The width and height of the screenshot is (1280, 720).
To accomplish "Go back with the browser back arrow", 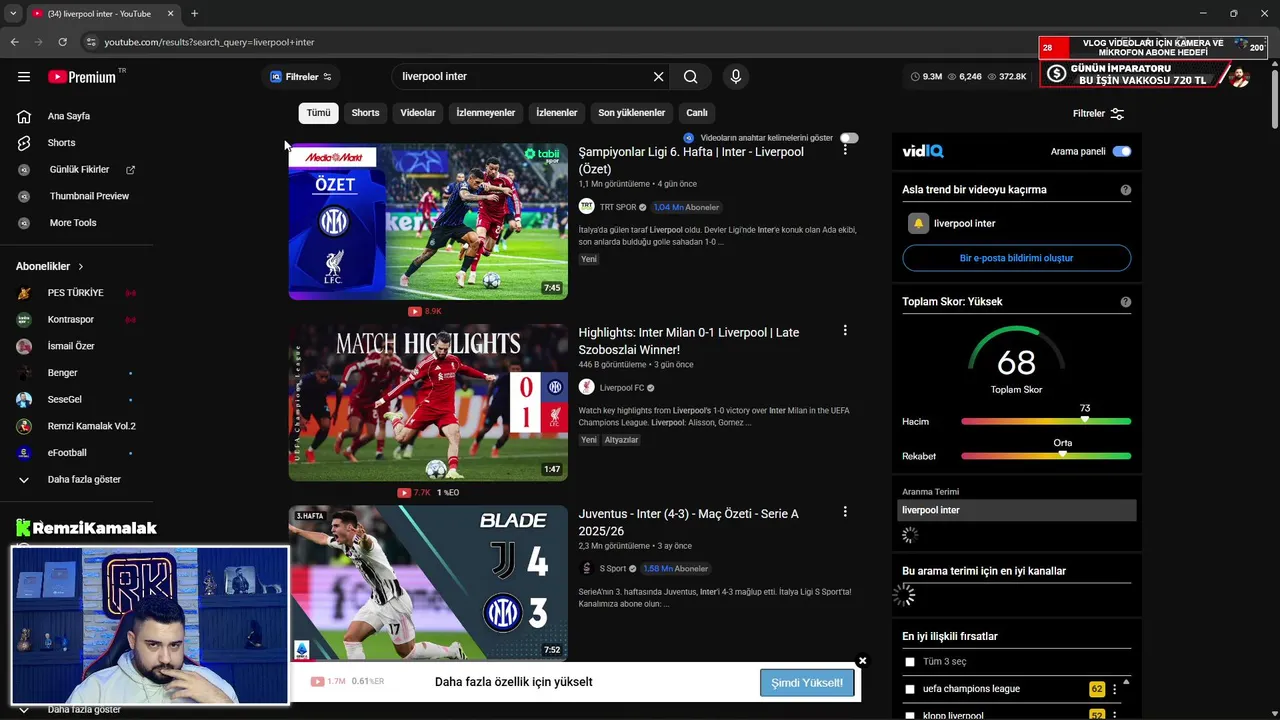I will pos(15,42).
